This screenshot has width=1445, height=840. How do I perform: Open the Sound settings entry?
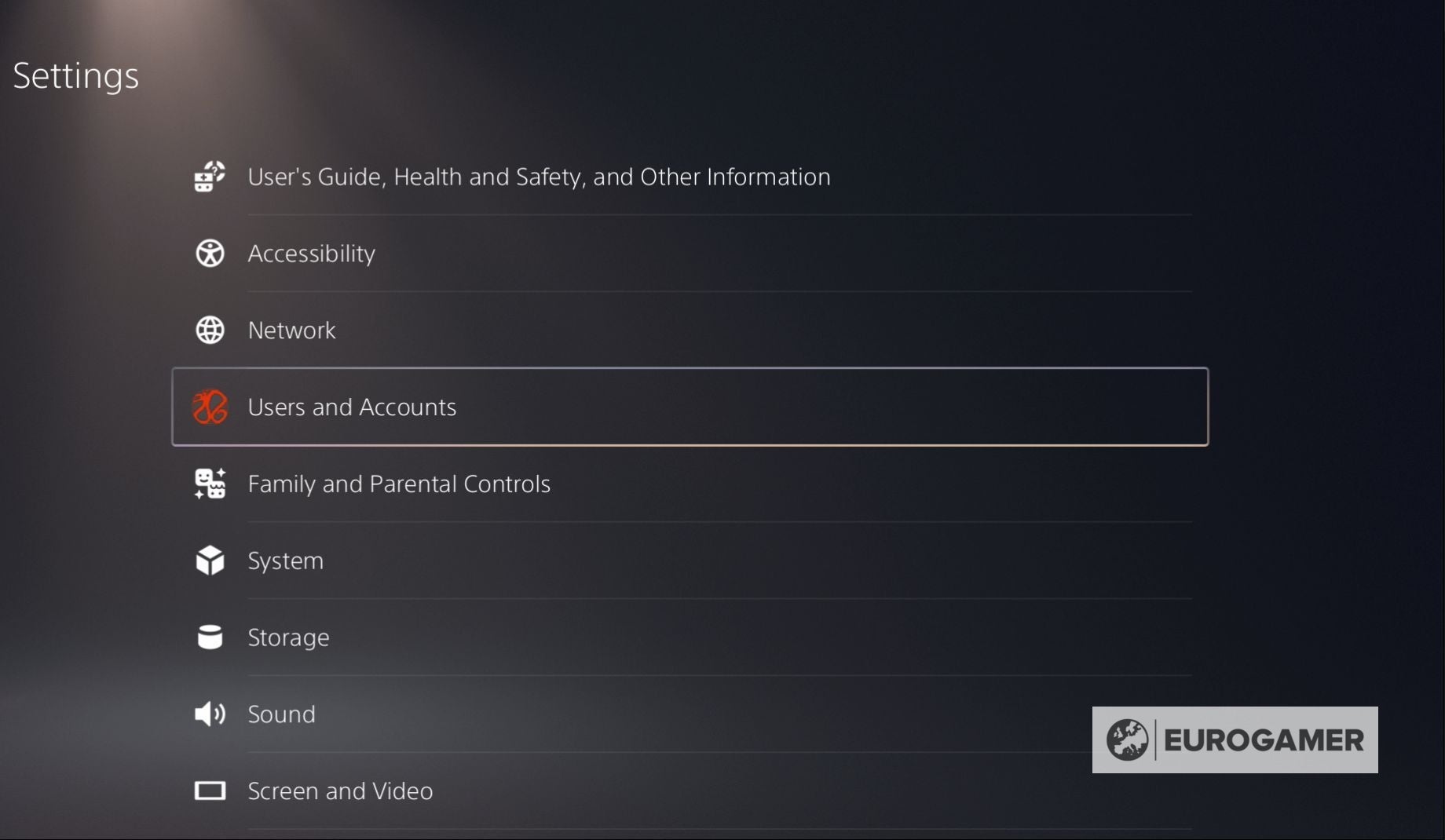281,714
